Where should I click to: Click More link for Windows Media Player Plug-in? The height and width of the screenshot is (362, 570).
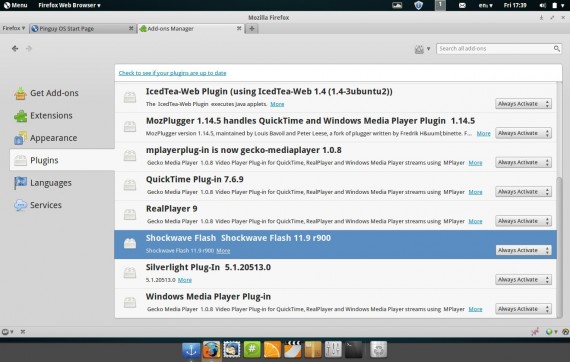475,309
